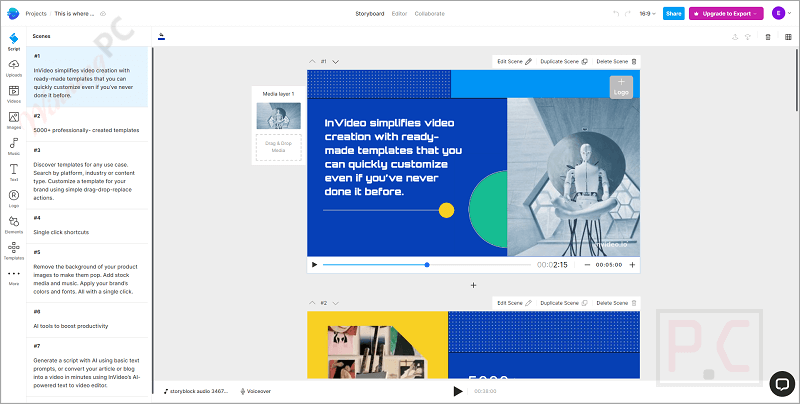
Task: Click the InVideo home logo
Action: click(x=13, y=13)
